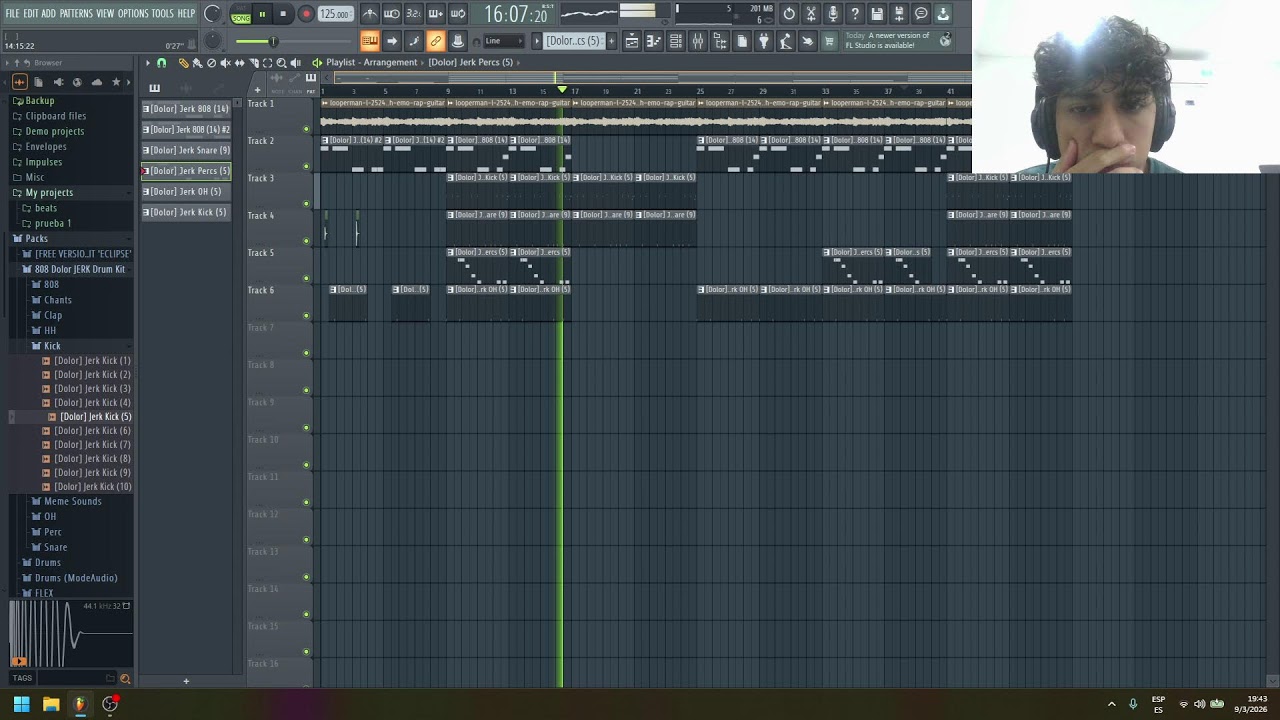
Task: Select the Paint brush tool in Playlist
Action: pos(197,63)
